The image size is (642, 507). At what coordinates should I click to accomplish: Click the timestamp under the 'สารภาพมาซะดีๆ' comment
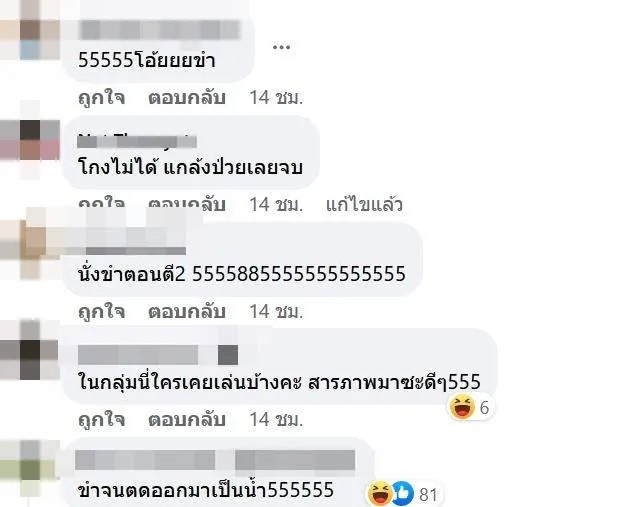(x=276, y=420)
